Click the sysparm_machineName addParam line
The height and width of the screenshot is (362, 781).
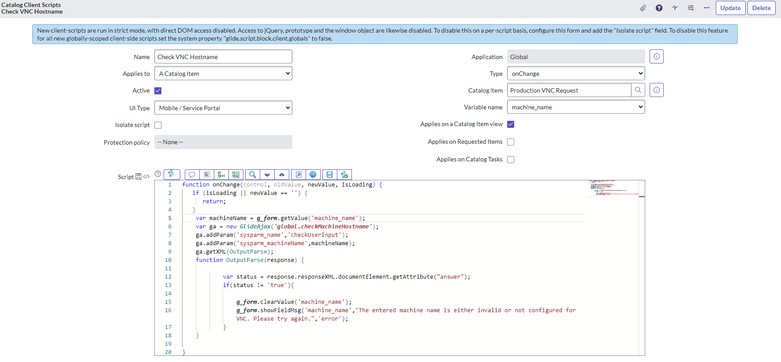[275, 243]
